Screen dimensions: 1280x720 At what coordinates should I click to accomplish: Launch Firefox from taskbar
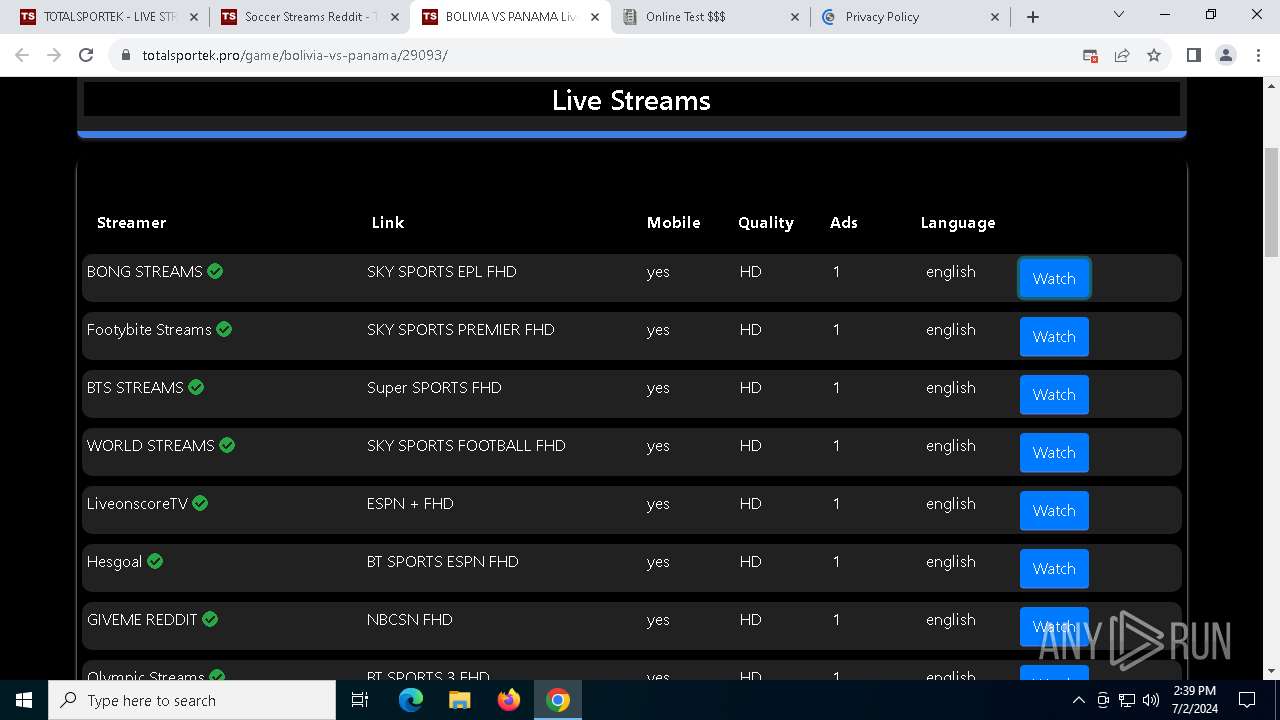tap(509, 700)
